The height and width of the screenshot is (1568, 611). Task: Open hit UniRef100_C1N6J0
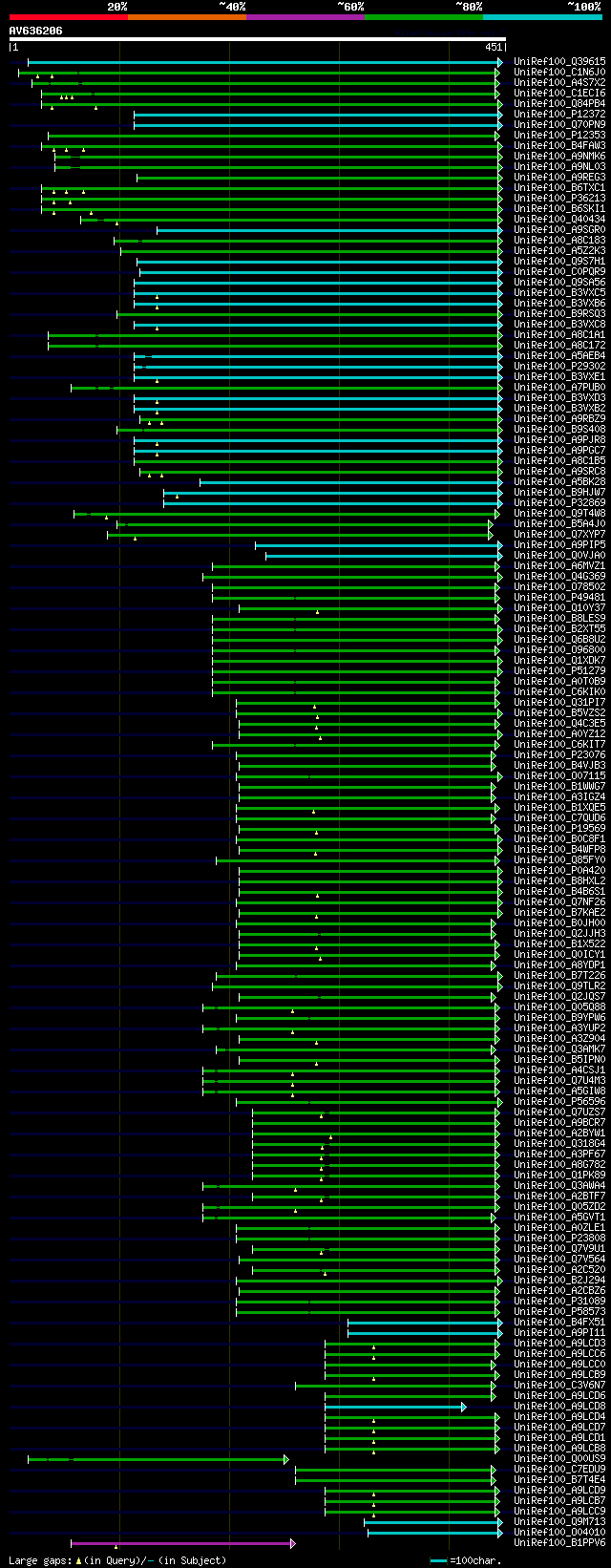[x=559, y=72]
